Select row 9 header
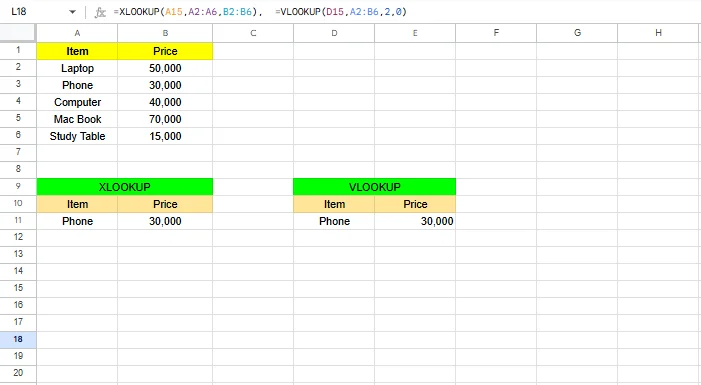Viewport: 701px width, 385px height. pyautogui.click(x=18, y=186)
